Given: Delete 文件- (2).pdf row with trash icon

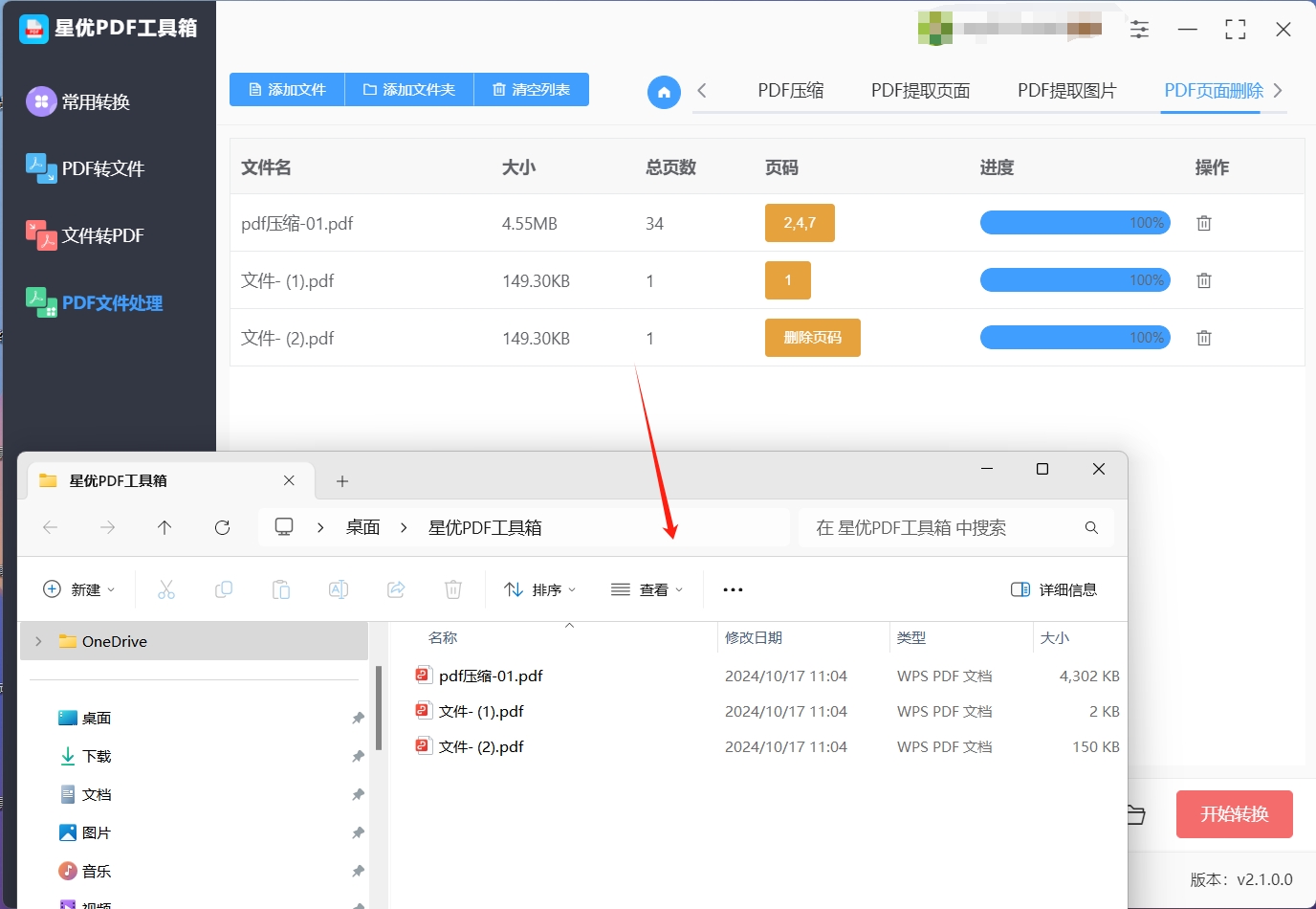Looking at the screenshot, I should [1204, 338].
